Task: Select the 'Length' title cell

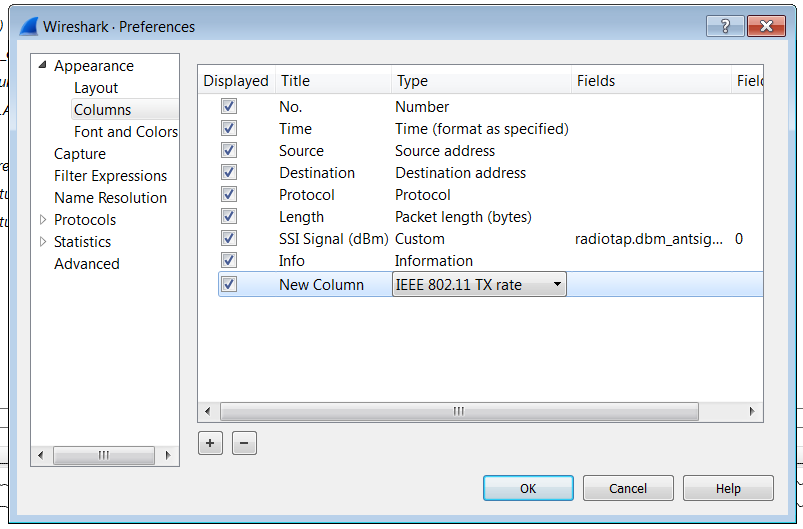Action: [301, 217]
